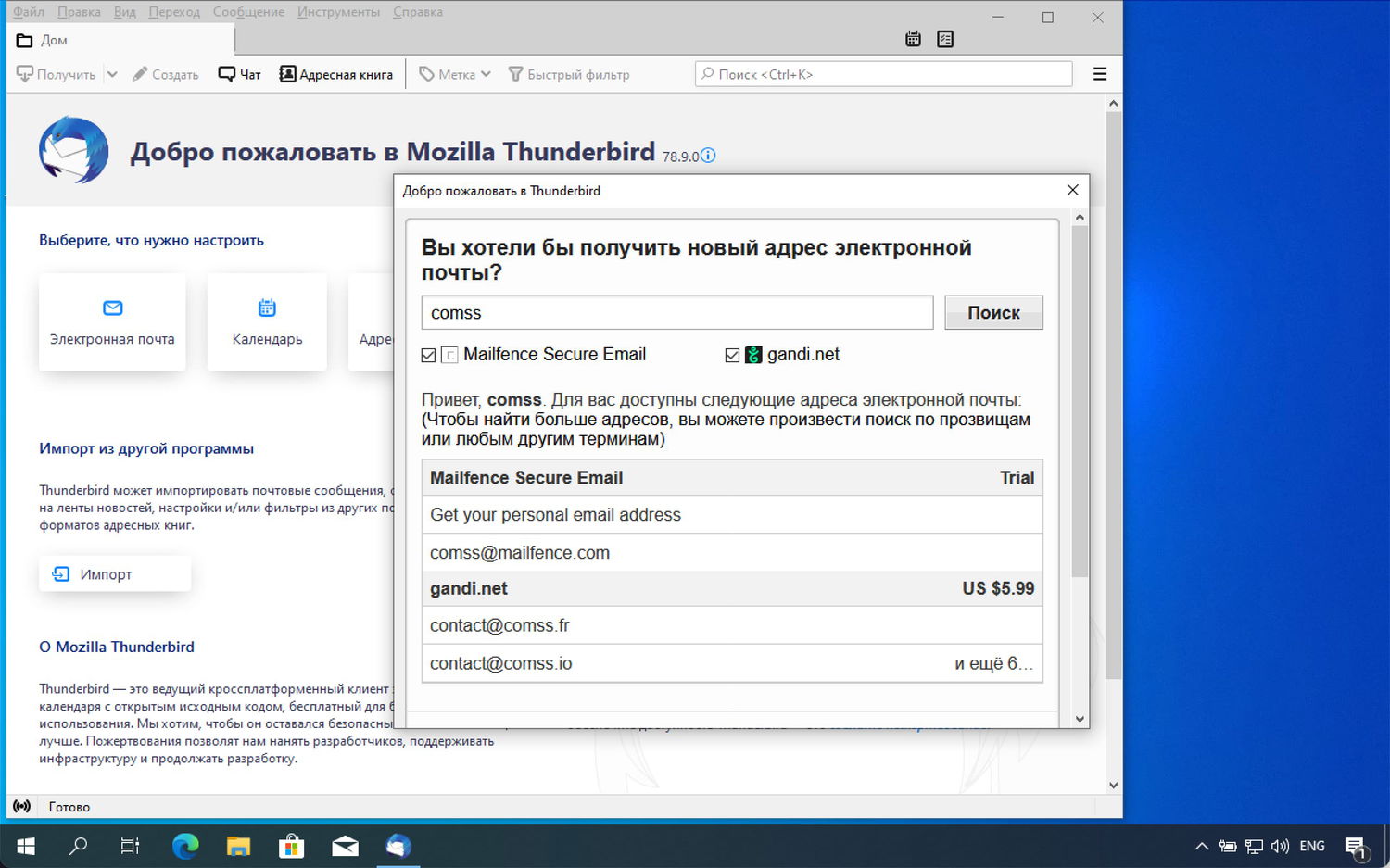The image size is (1390, 868).
Task: Select the Календарь setup card
Action: click(x=267, y=321)
